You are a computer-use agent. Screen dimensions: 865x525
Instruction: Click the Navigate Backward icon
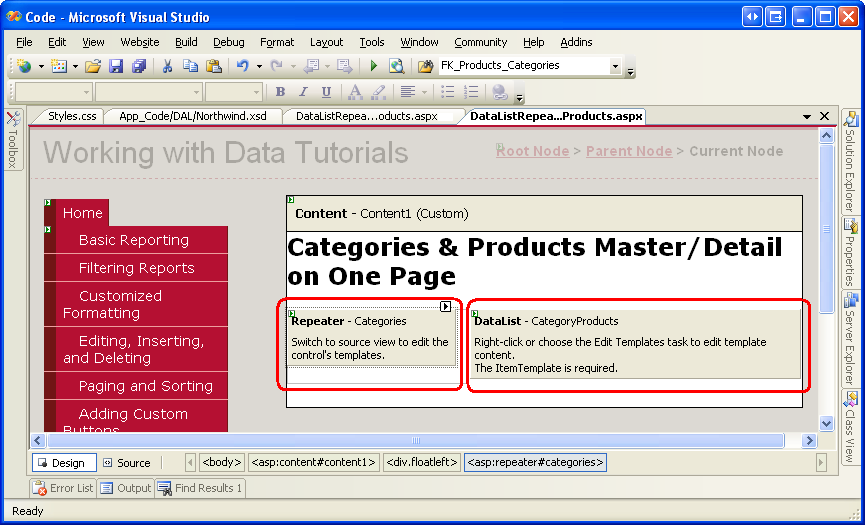(x=311, y=66)
